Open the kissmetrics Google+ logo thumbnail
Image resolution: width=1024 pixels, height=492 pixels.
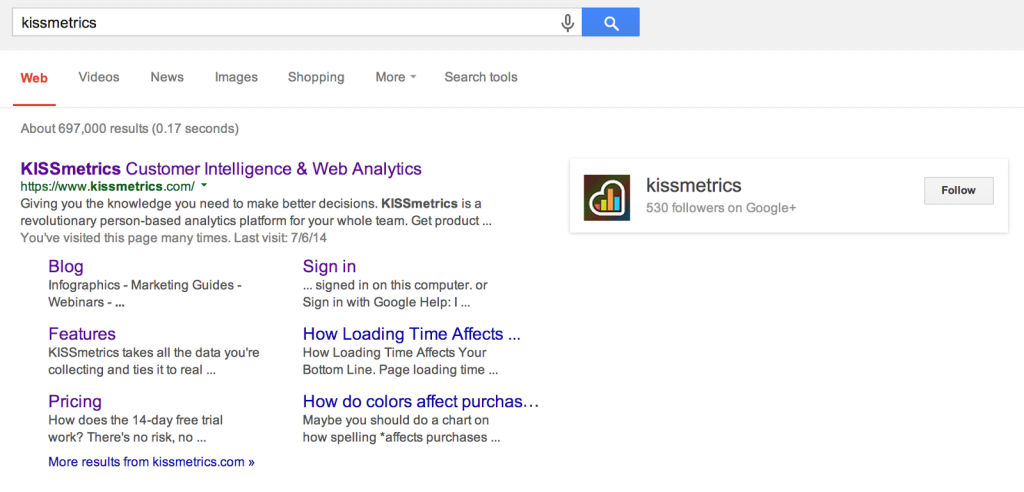607,197
